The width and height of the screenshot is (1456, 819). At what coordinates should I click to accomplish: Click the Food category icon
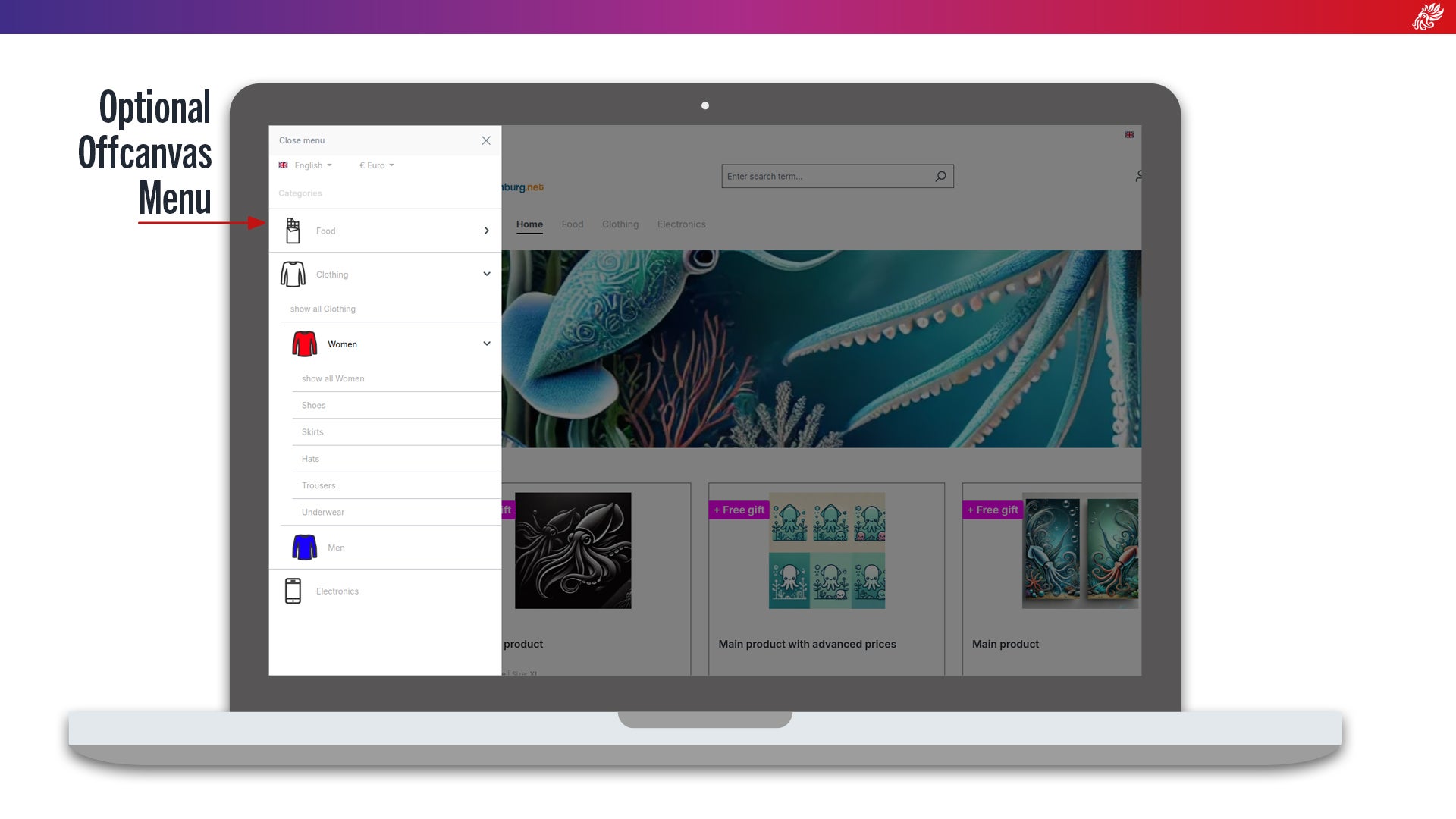click(x=293, y=231)
